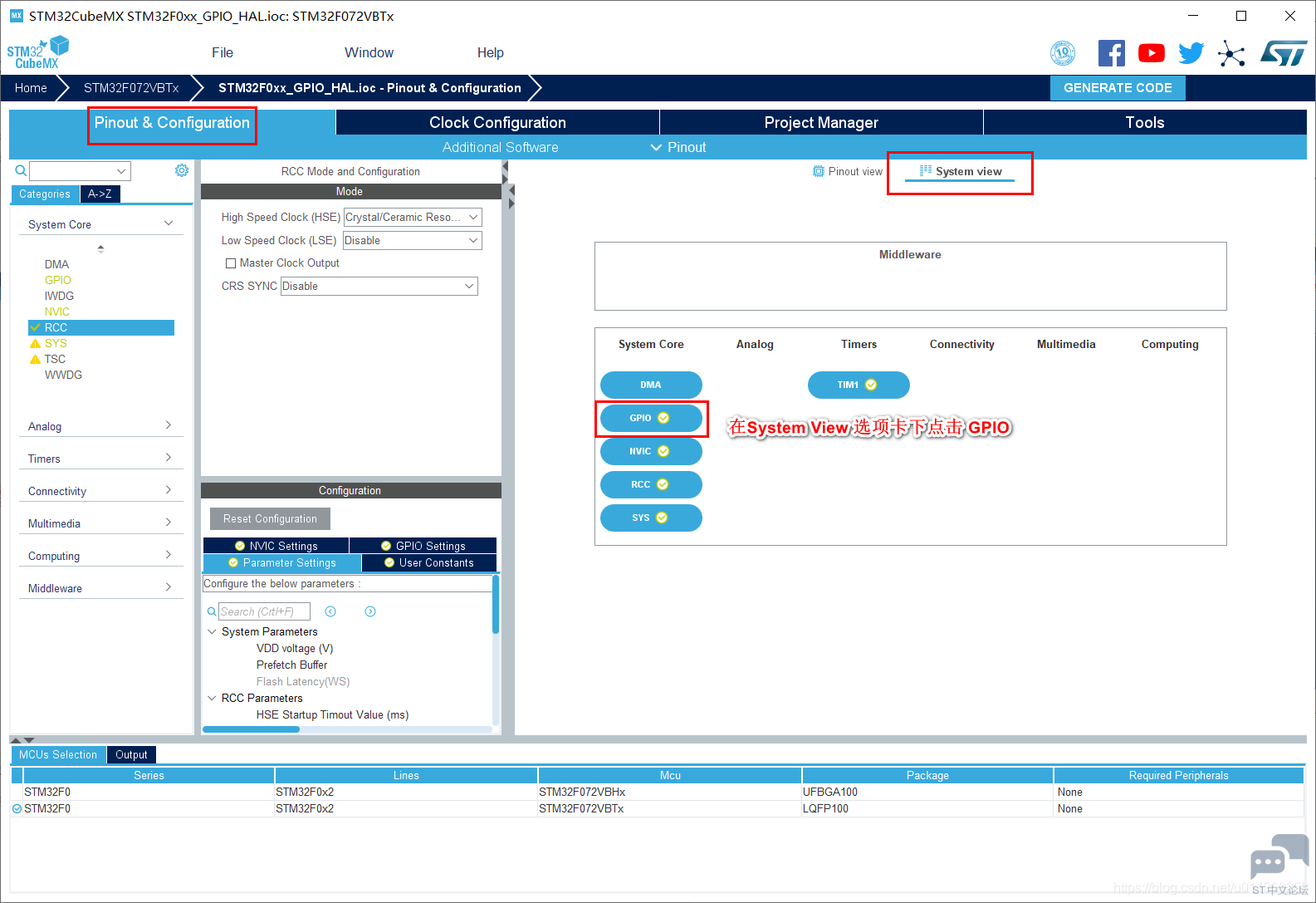Open the Low Speed Clock (LSE) dropdown

413,241
